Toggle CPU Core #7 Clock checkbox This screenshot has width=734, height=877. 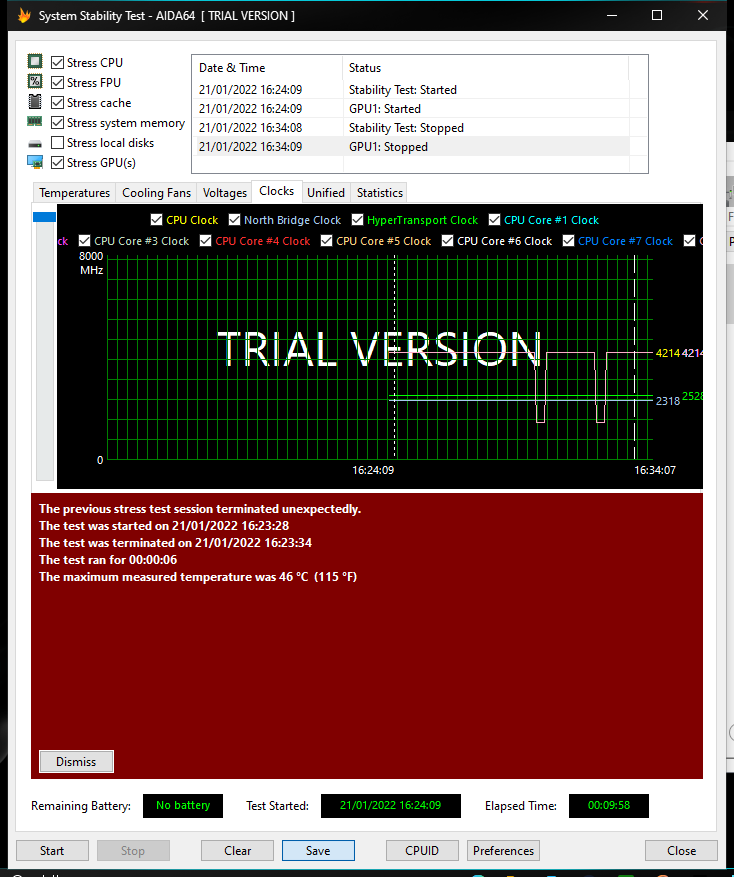[568, 241]
